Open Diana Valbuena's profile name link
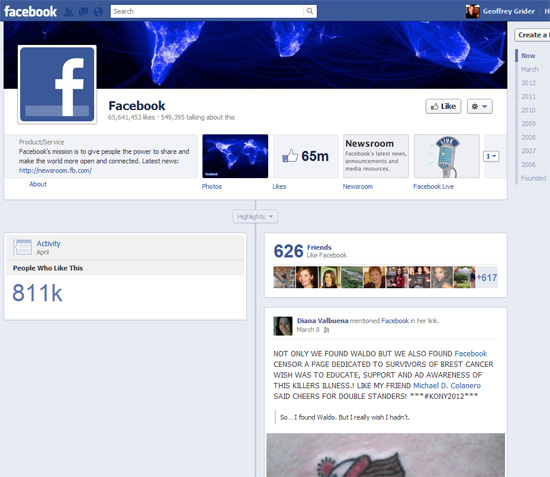The width and height of the screenshot is (550, 477). [323, 321]
